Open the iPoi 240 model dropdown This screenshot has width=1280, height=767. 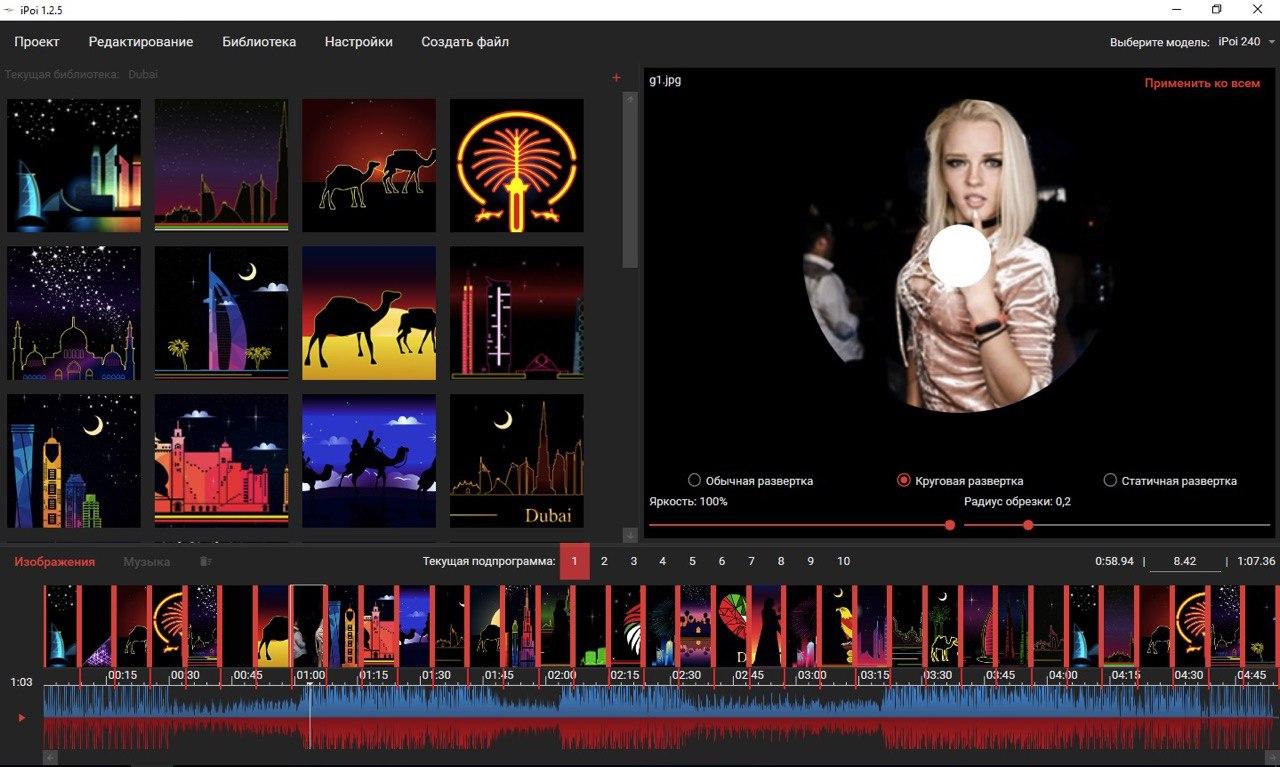click(x=1246, y=42)
